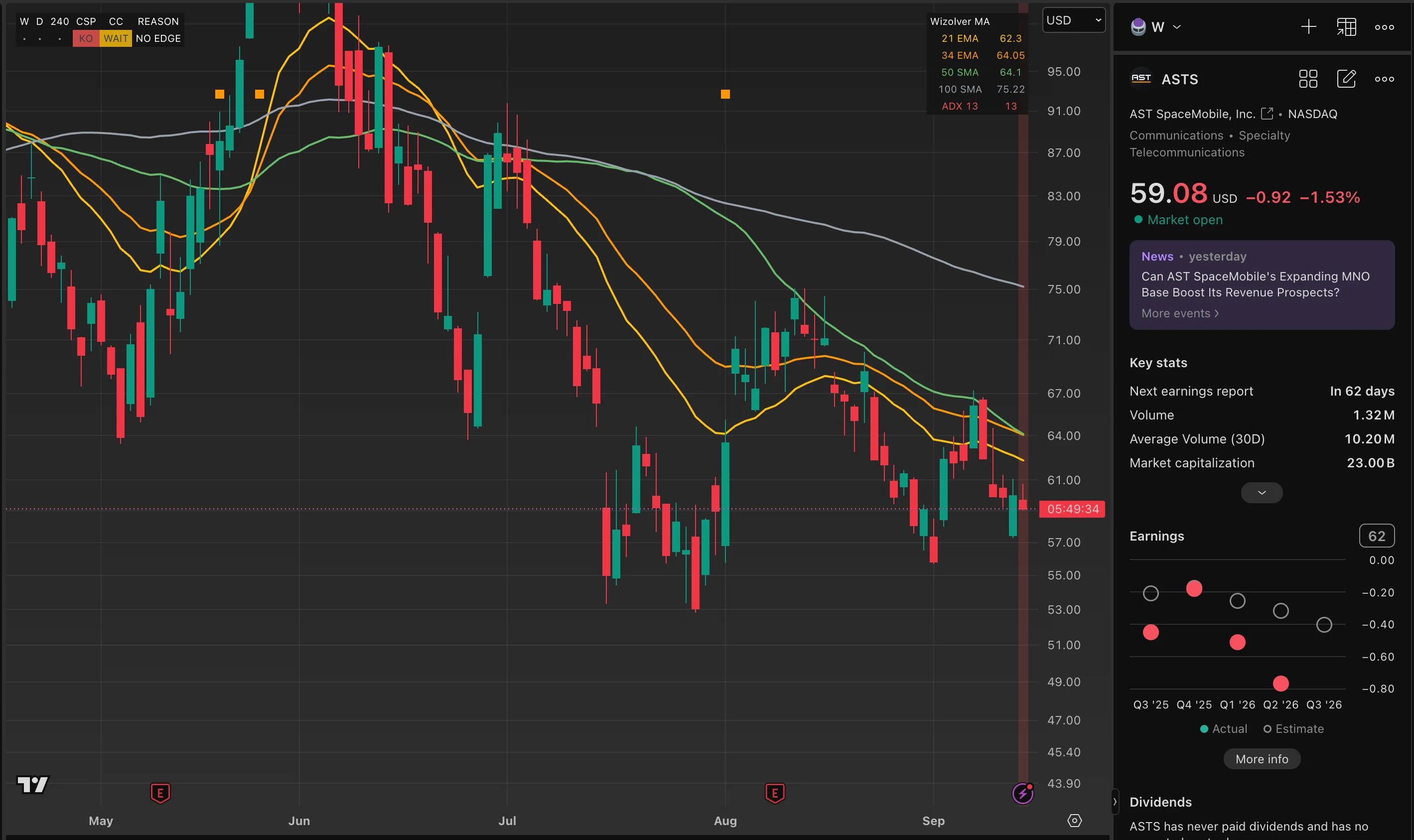The width and height of the screenshot is (1414, 840).
Task: Click the purple lightning event icon
Action: [1022, 793]
